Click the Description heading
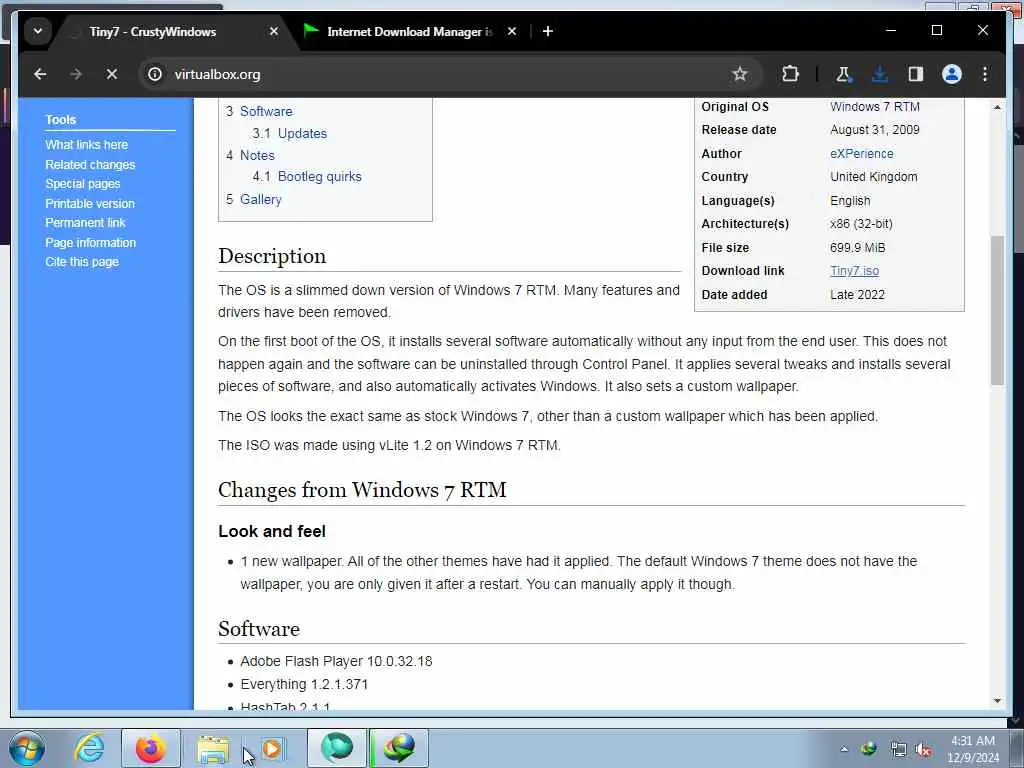This screenshot has width=1024, height=768. 272,256
